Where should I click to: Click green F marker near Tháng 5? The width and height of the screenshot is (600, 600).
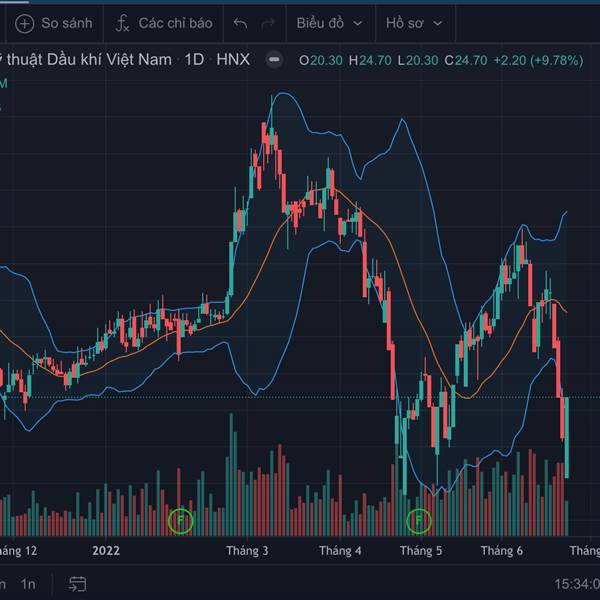pos(419,521)
